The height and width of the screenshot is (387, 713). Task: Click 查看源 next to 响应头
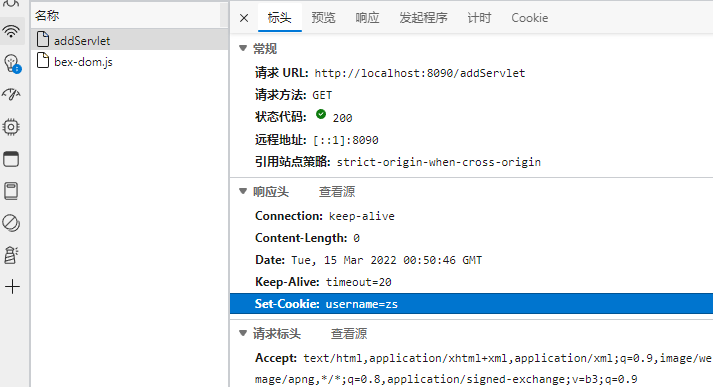pos(336,191)
